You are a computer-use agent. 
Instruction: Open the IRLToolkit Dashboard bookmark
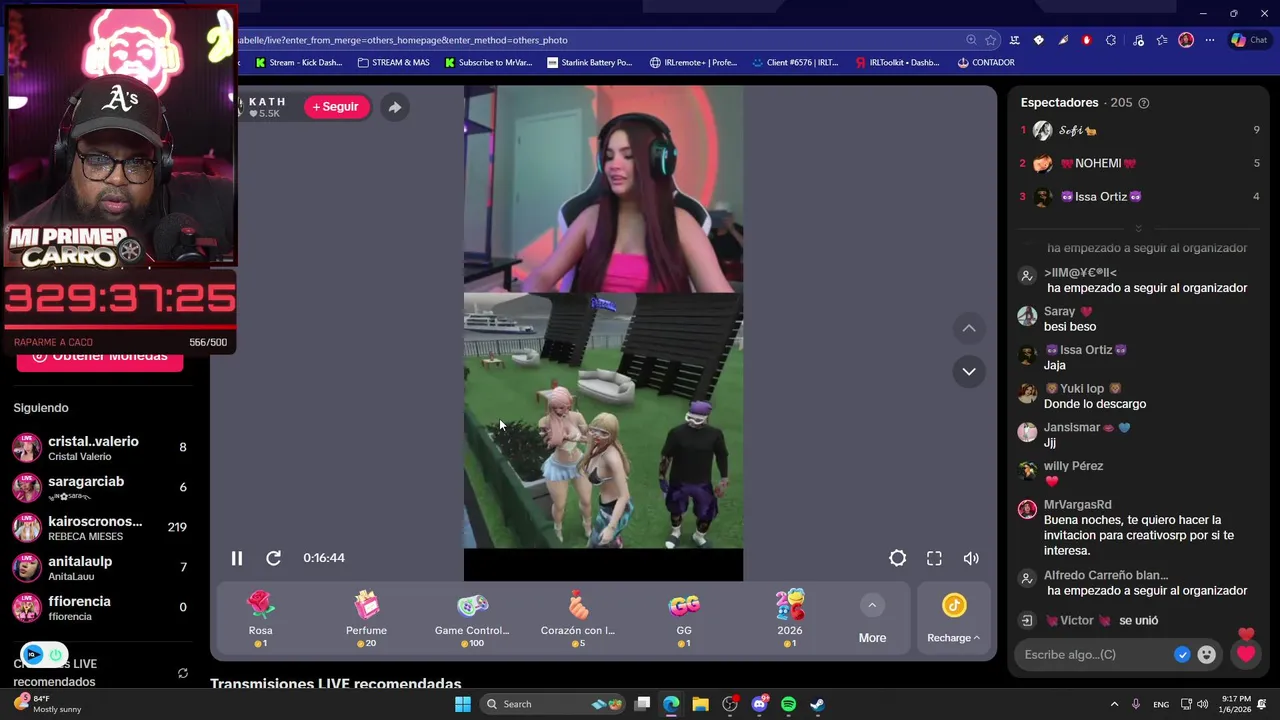pos(897,62)
